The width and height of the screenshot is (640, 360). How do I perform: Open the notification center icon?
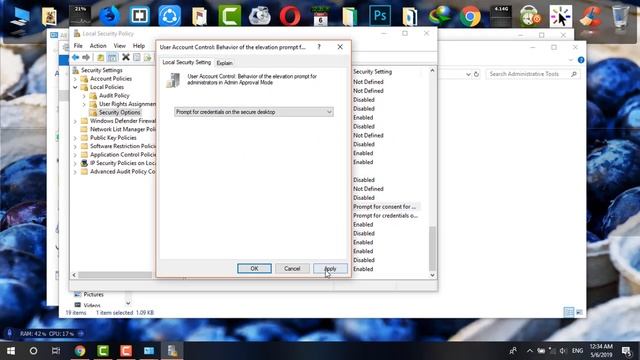point(627,351)
